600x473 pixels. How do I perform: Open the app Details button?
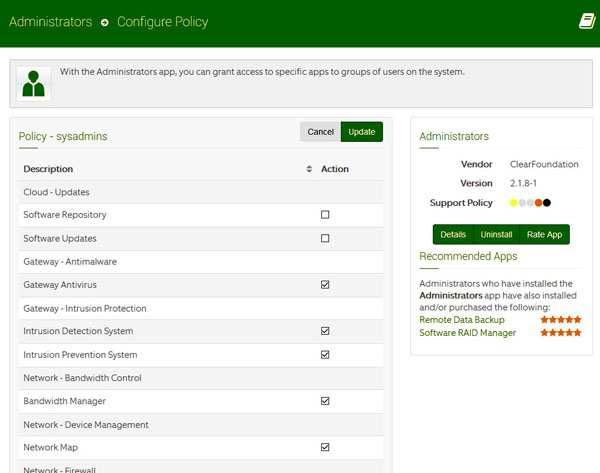(x=453, y=234)
